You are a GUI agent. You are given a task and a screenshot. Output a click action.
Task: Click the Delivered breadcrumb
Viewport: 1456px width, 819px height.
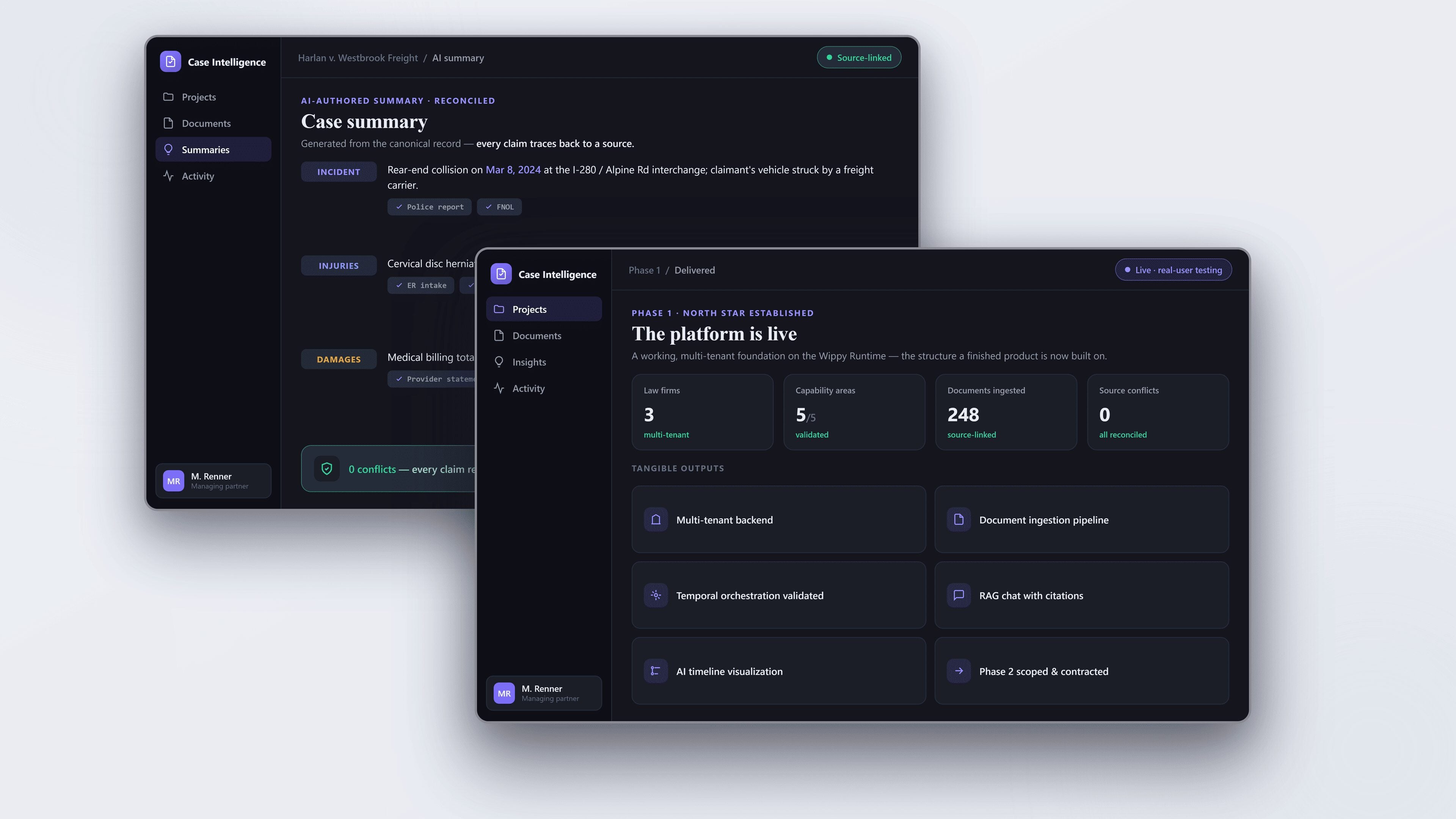tap(695, 270)
